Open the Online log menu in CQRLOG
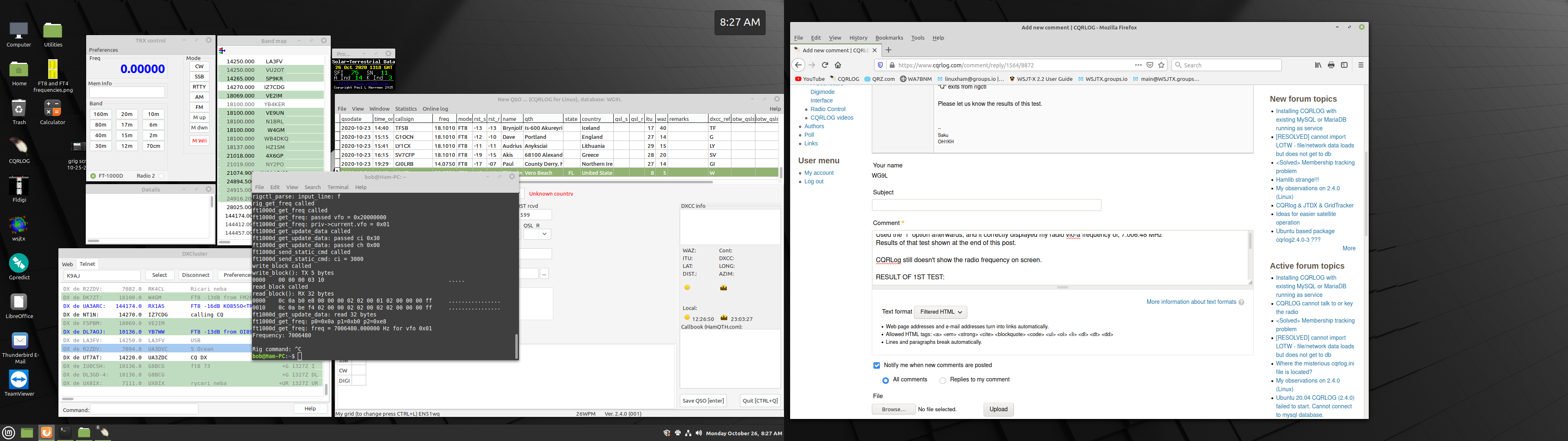The image size is (1568, 441). pos(435,109)
